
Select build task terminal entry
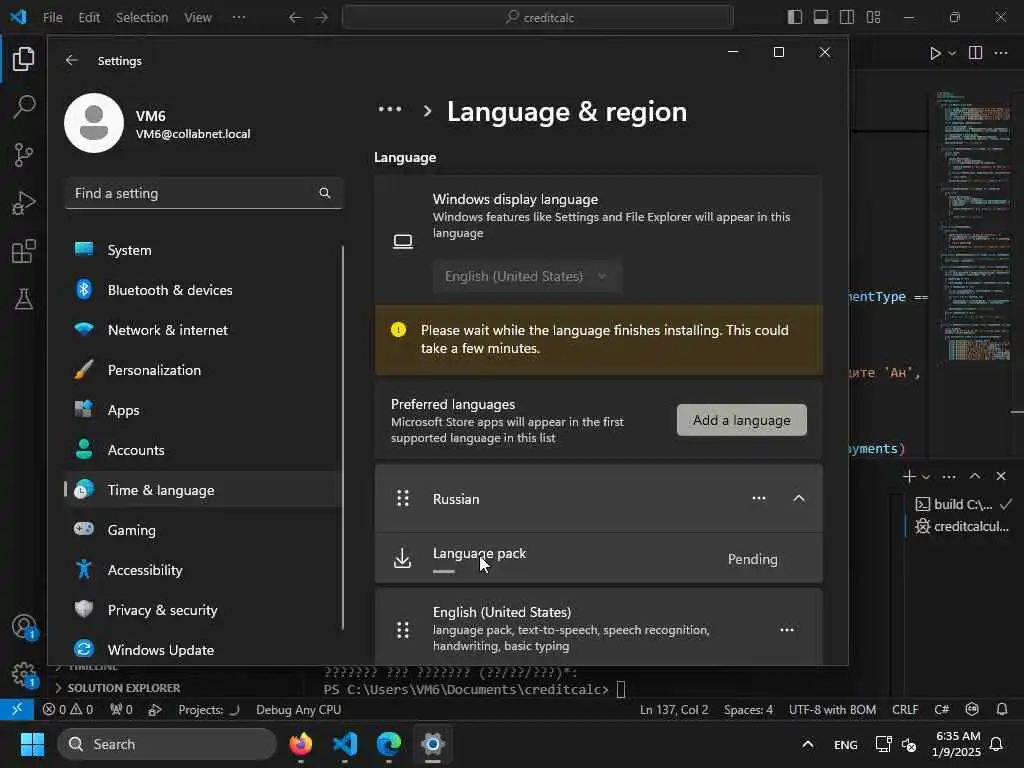pos(964,504)
